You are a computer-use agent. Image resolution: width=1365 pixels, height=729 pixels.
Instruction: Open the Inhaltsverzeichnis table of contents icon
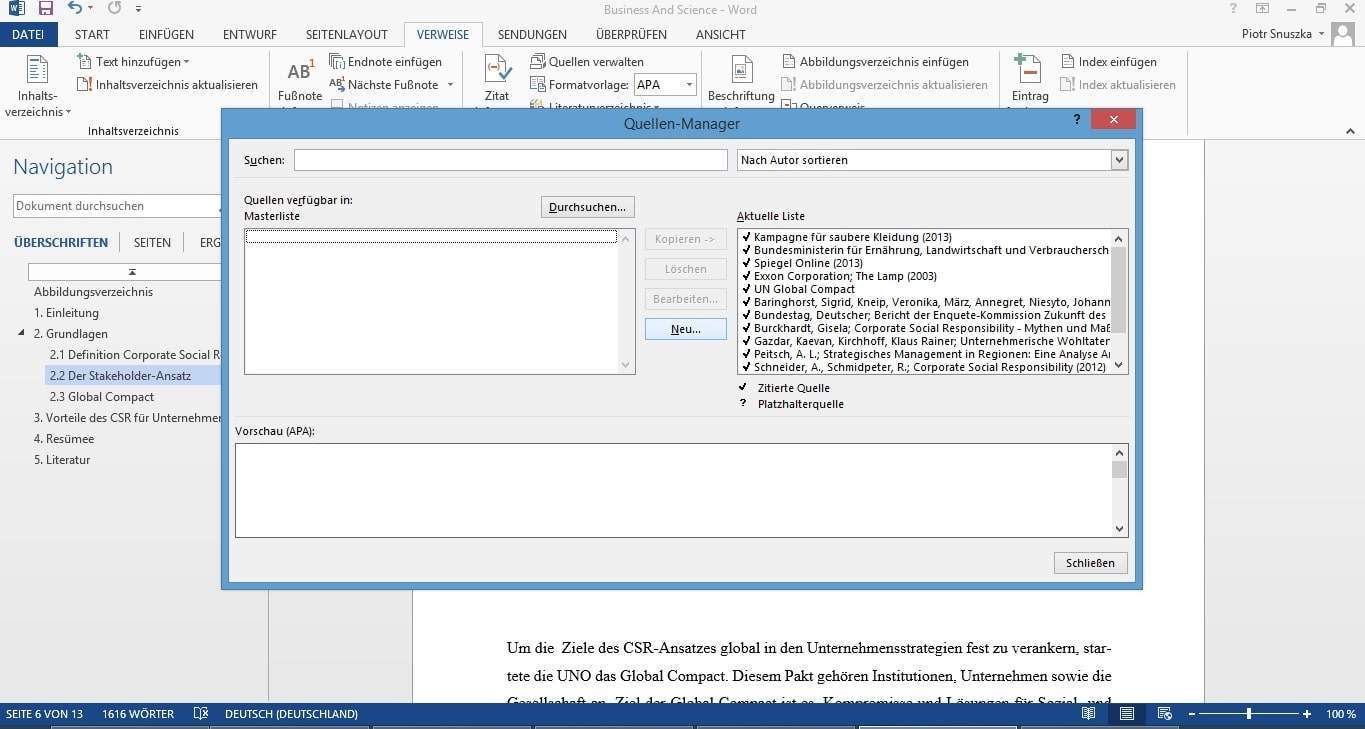(x=38, y=72)
